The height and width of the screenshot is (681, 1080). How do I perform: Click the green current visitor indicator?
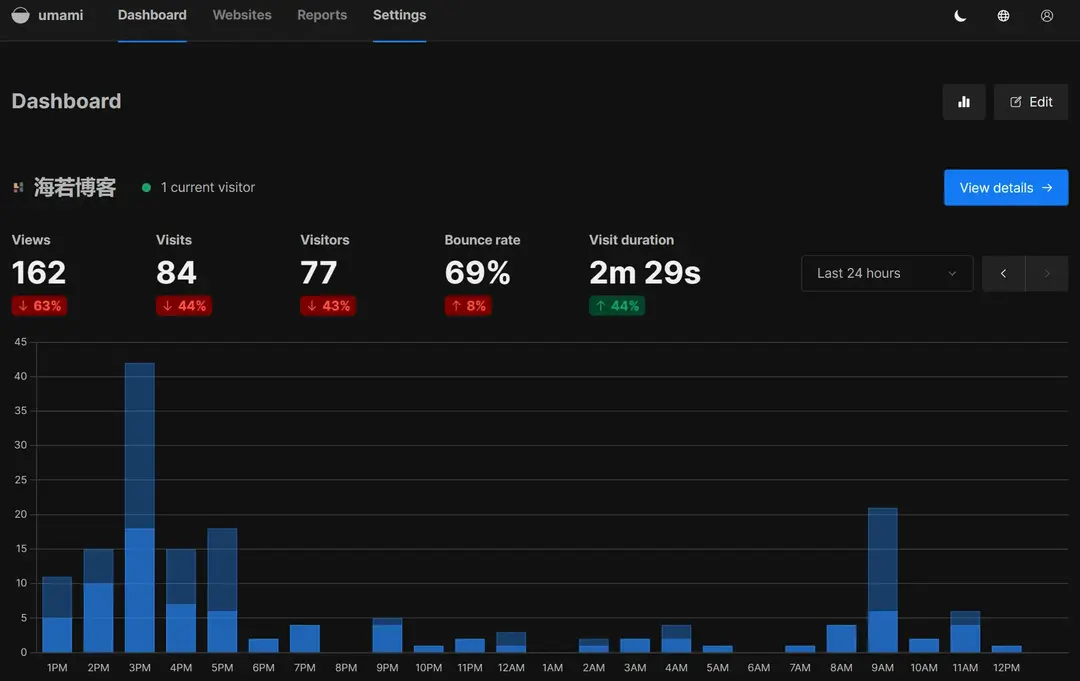(x=147, y=187)
